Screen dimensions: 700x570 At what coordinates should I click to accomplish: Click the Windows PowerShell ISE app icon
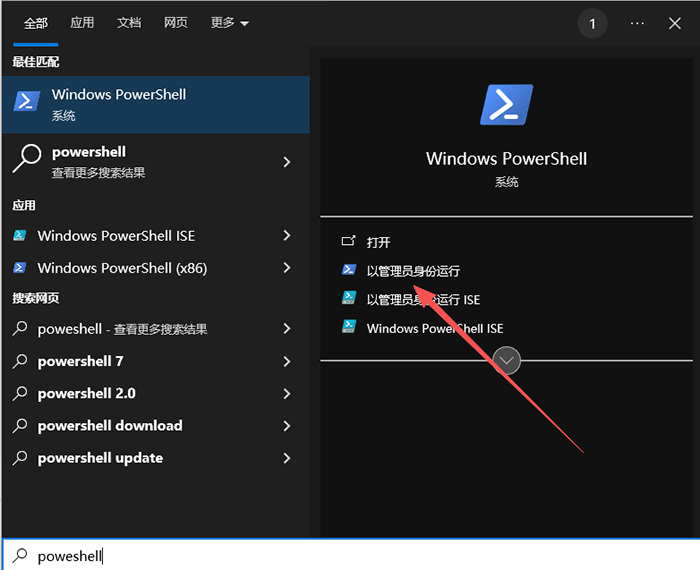point(19,235)
